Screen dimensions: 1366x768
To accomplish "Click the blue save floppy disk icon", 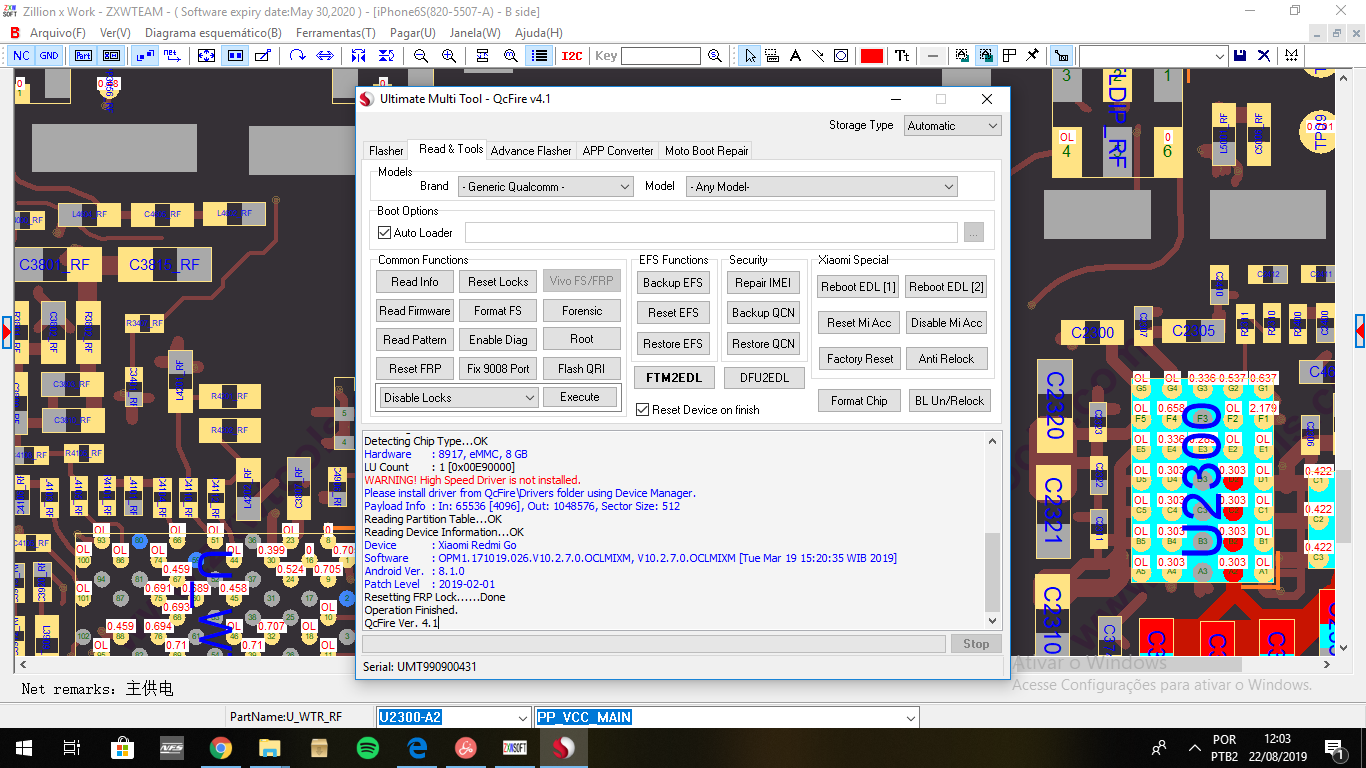I will click(x=1240, y=56).
